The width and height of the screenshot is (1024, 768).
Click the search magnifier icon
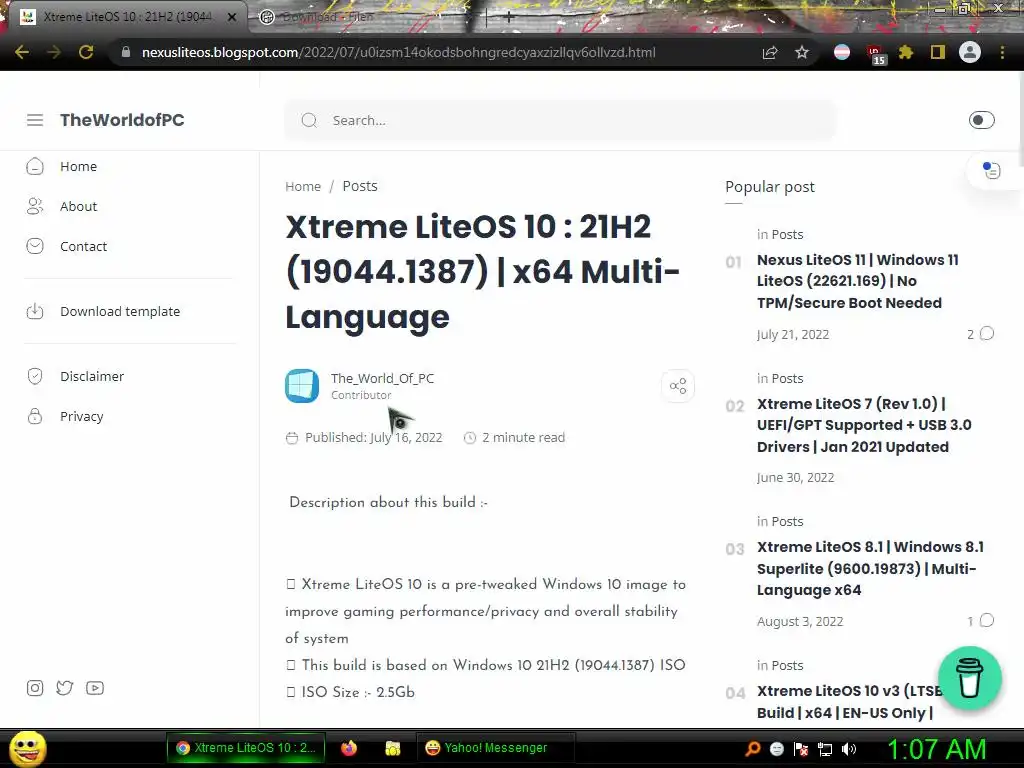coord(309,120)
